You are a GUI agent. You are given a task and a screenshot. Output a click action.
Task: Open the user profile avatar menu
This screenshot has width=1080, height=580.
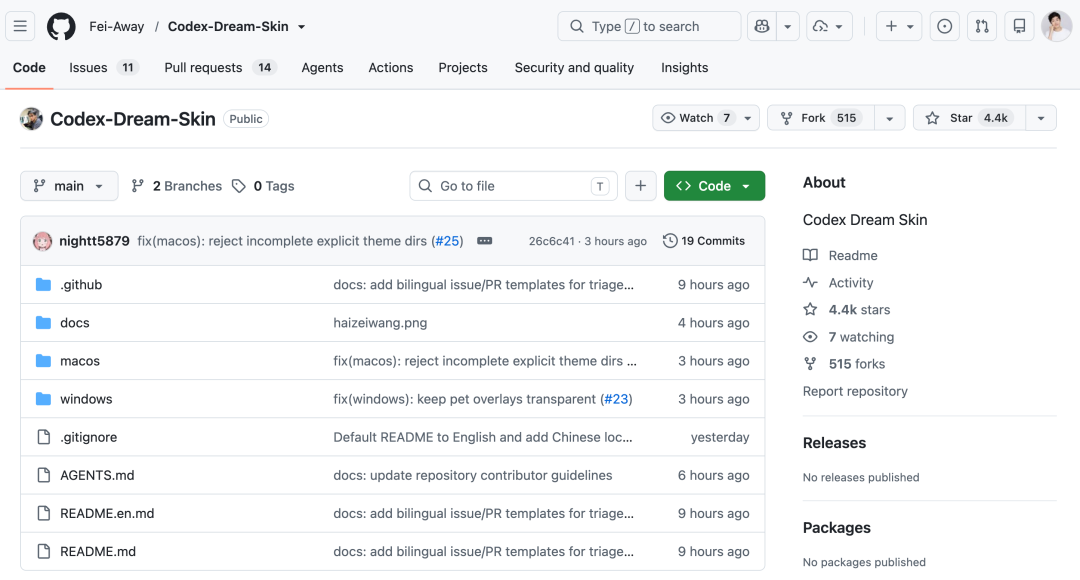coord(1056,26)
